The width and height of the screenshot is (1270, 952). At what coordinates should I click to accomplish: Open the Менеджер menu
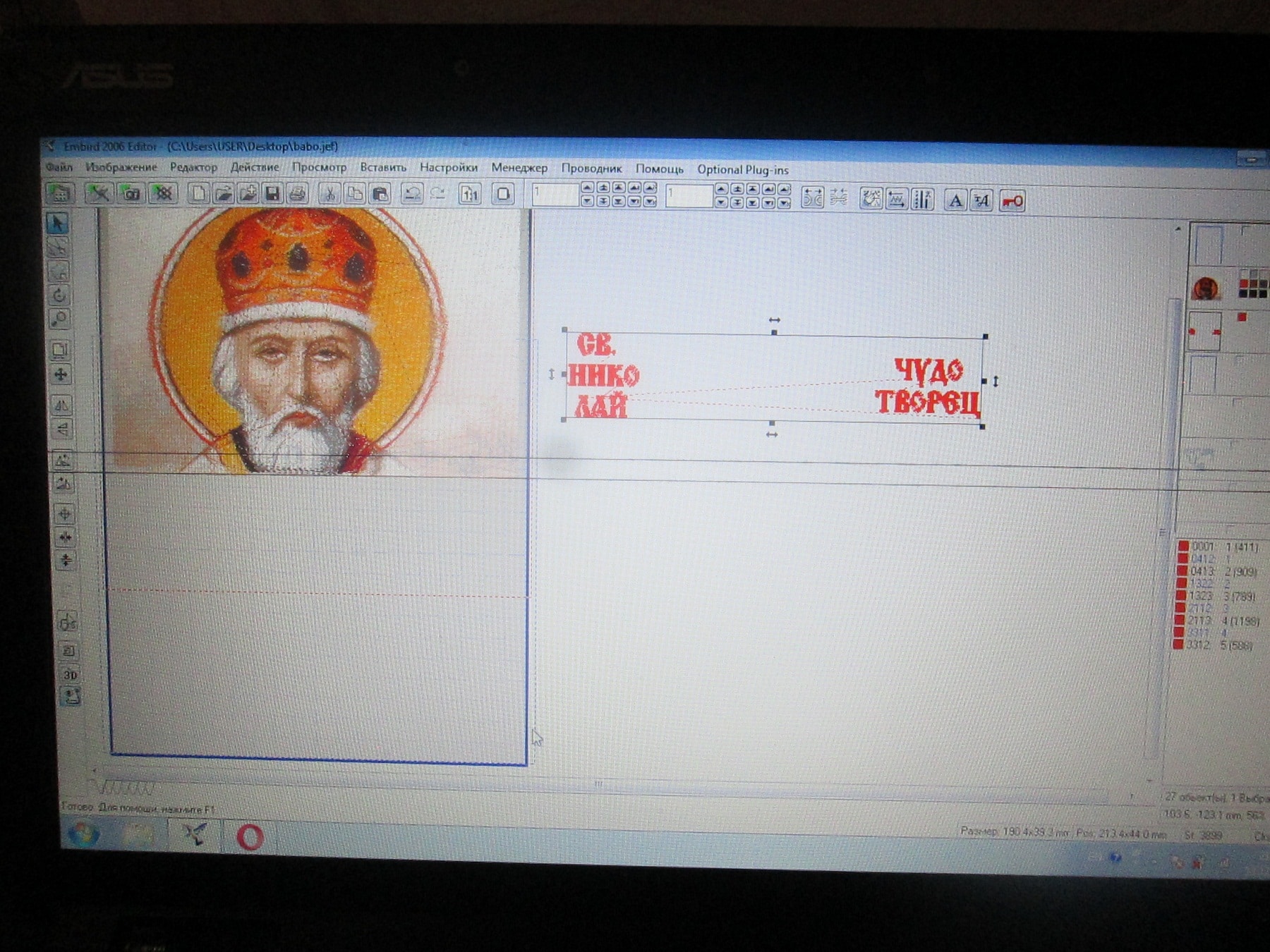pos(519,168)
